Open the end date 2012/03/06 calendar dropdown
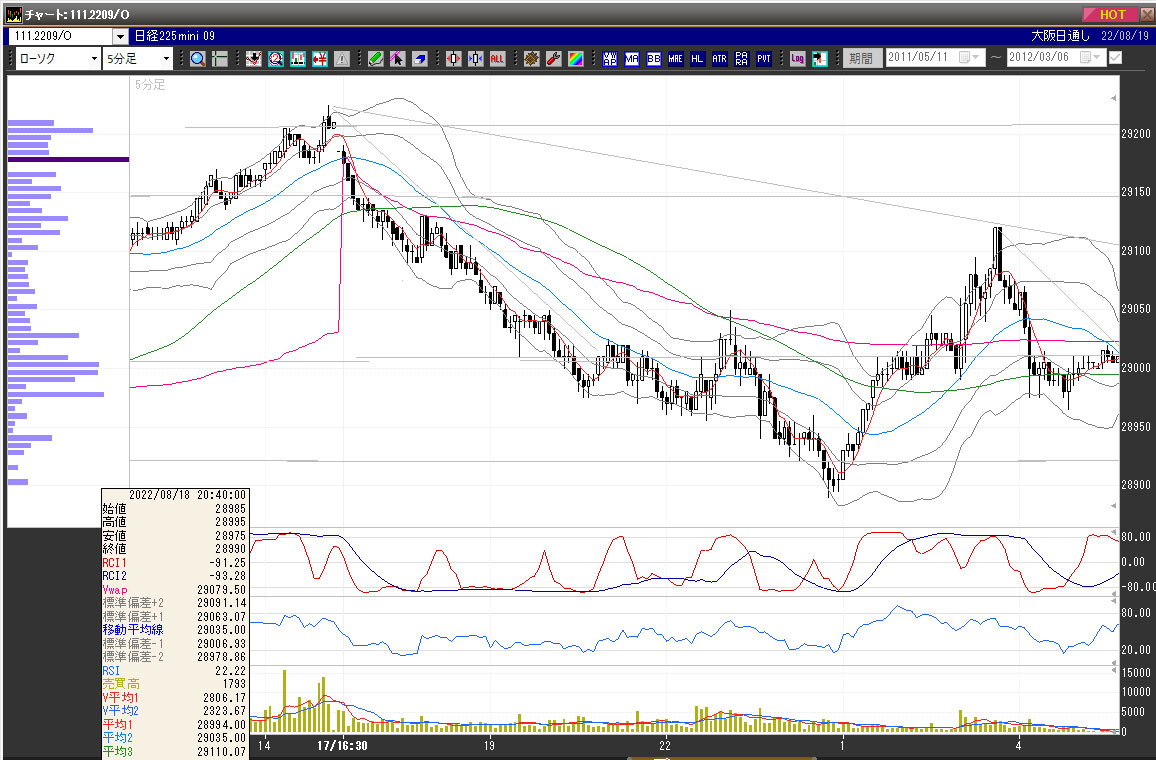1156x760 pixels. point(1091,57)
